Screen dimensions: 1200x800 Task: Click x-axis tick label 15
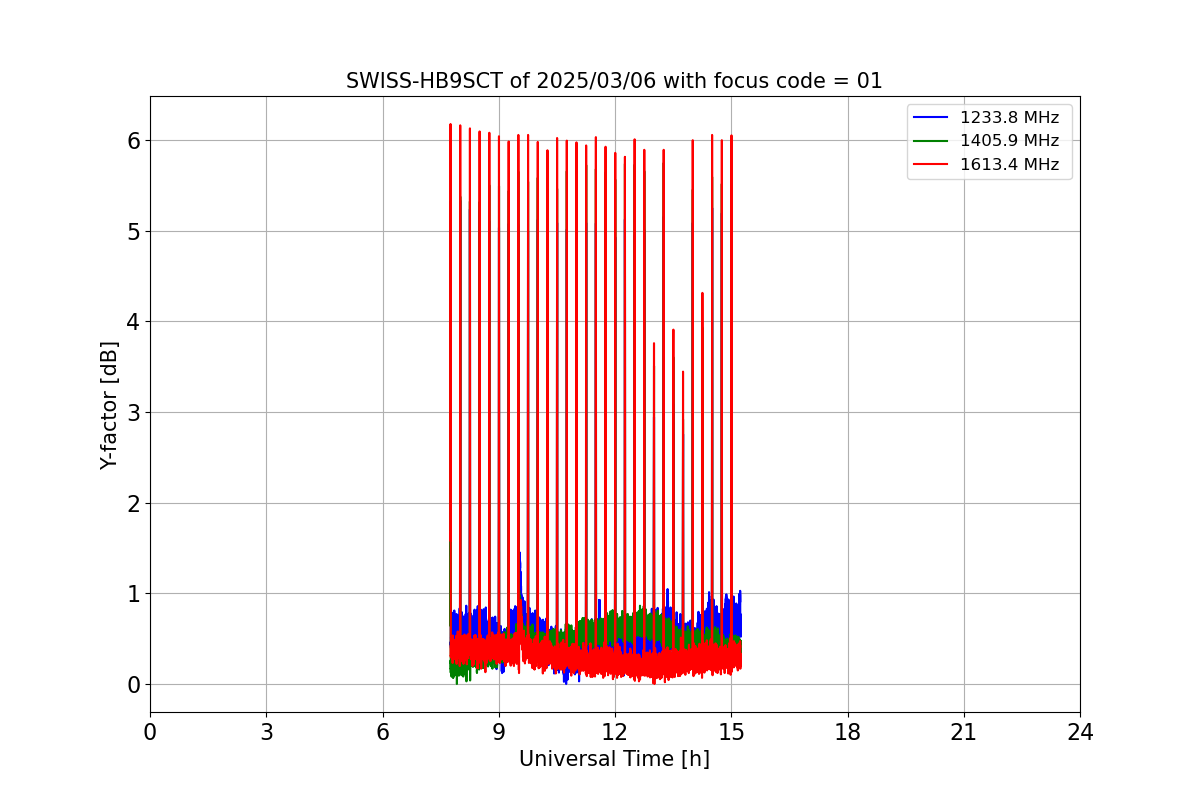click(731, 732)
